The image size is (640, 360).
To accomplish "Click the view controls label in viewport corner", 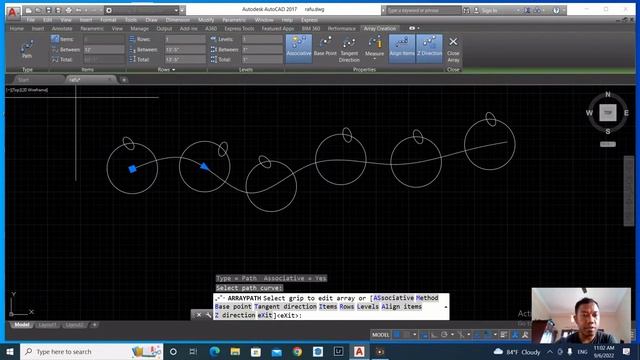I will pyautogui.click(x=27, y=90).
